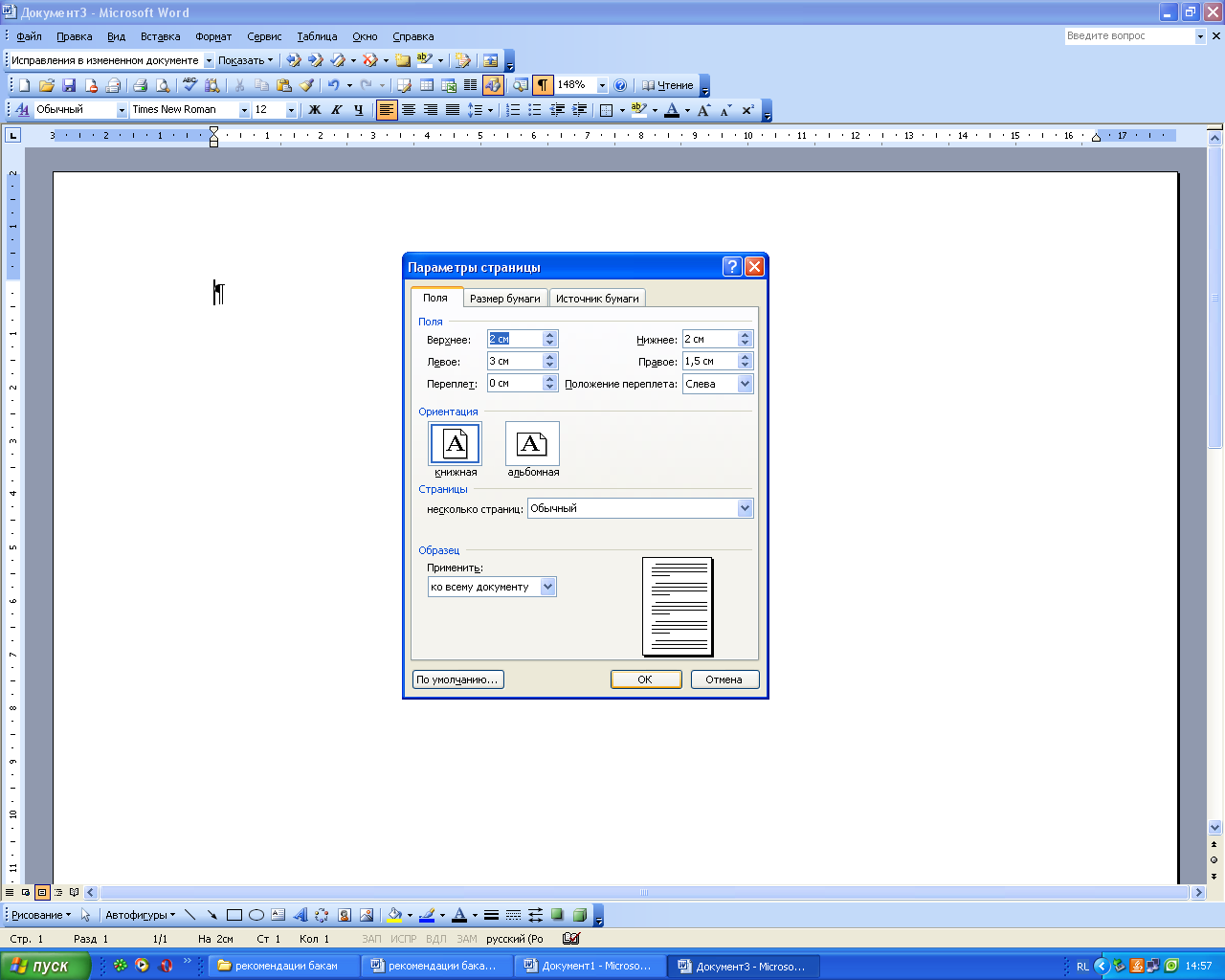The image size is (1225, 980).
Task: Open the Показать dropdown in Reviewing toolbar
Action: tap(245, 60)
